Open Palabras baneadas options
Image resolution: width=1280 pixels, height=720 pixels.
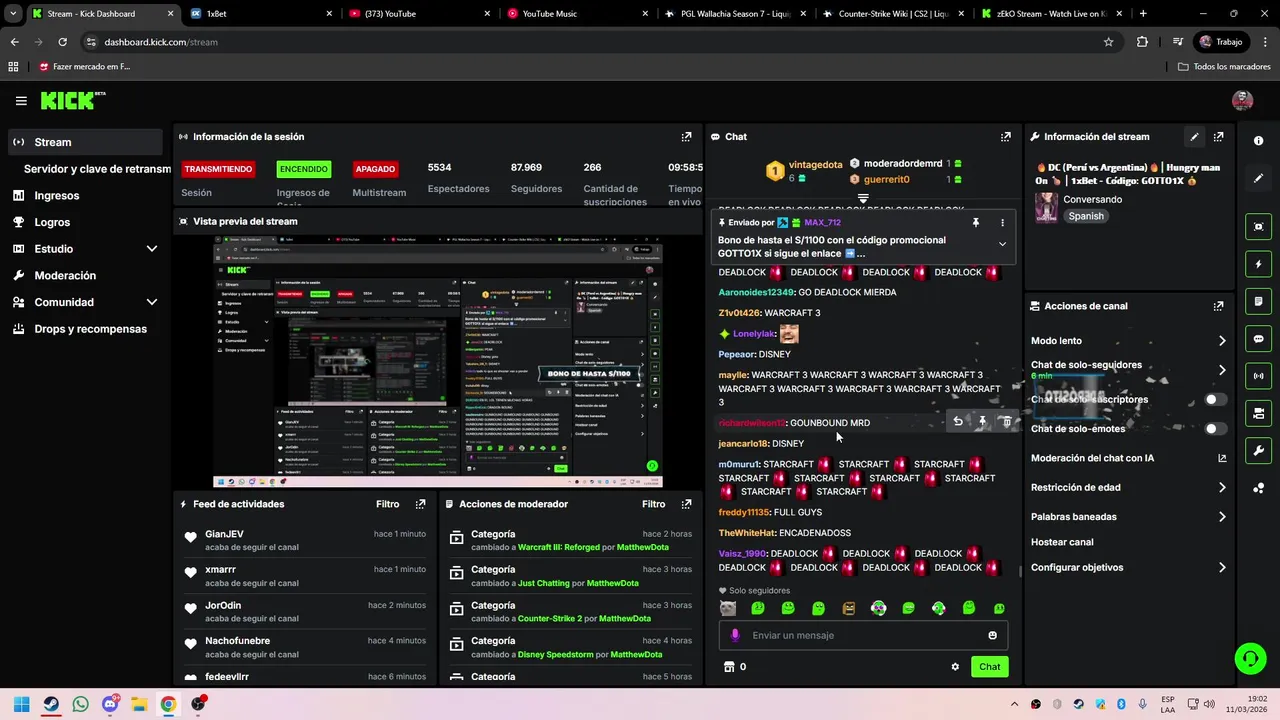[1222, 517]
